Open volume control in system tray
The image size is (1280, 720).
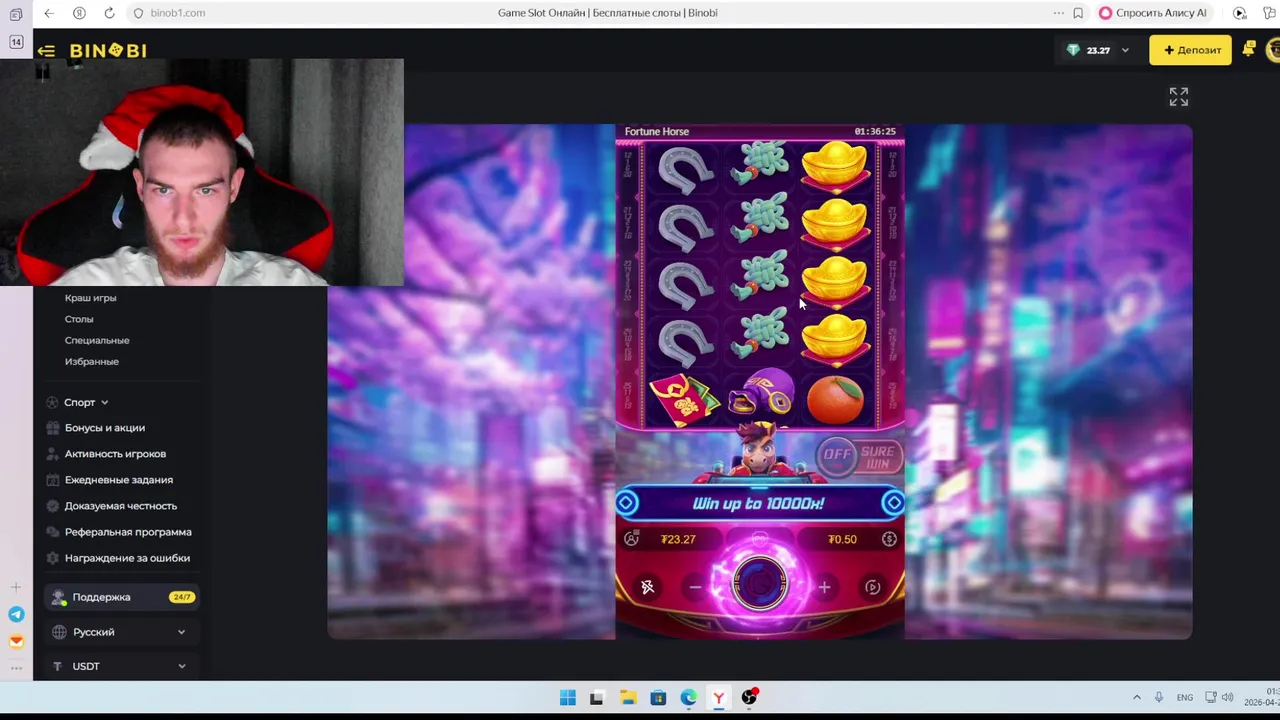[1227, 697]
